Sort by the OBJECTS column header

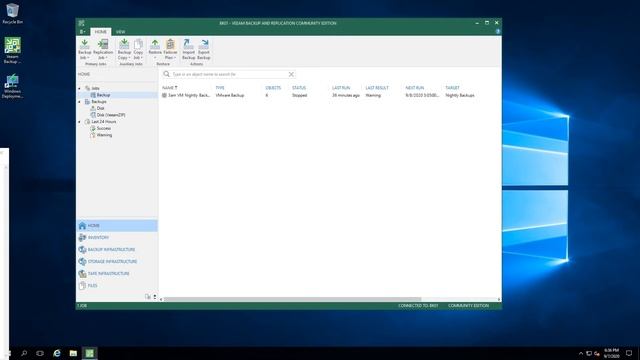[273, 88]
